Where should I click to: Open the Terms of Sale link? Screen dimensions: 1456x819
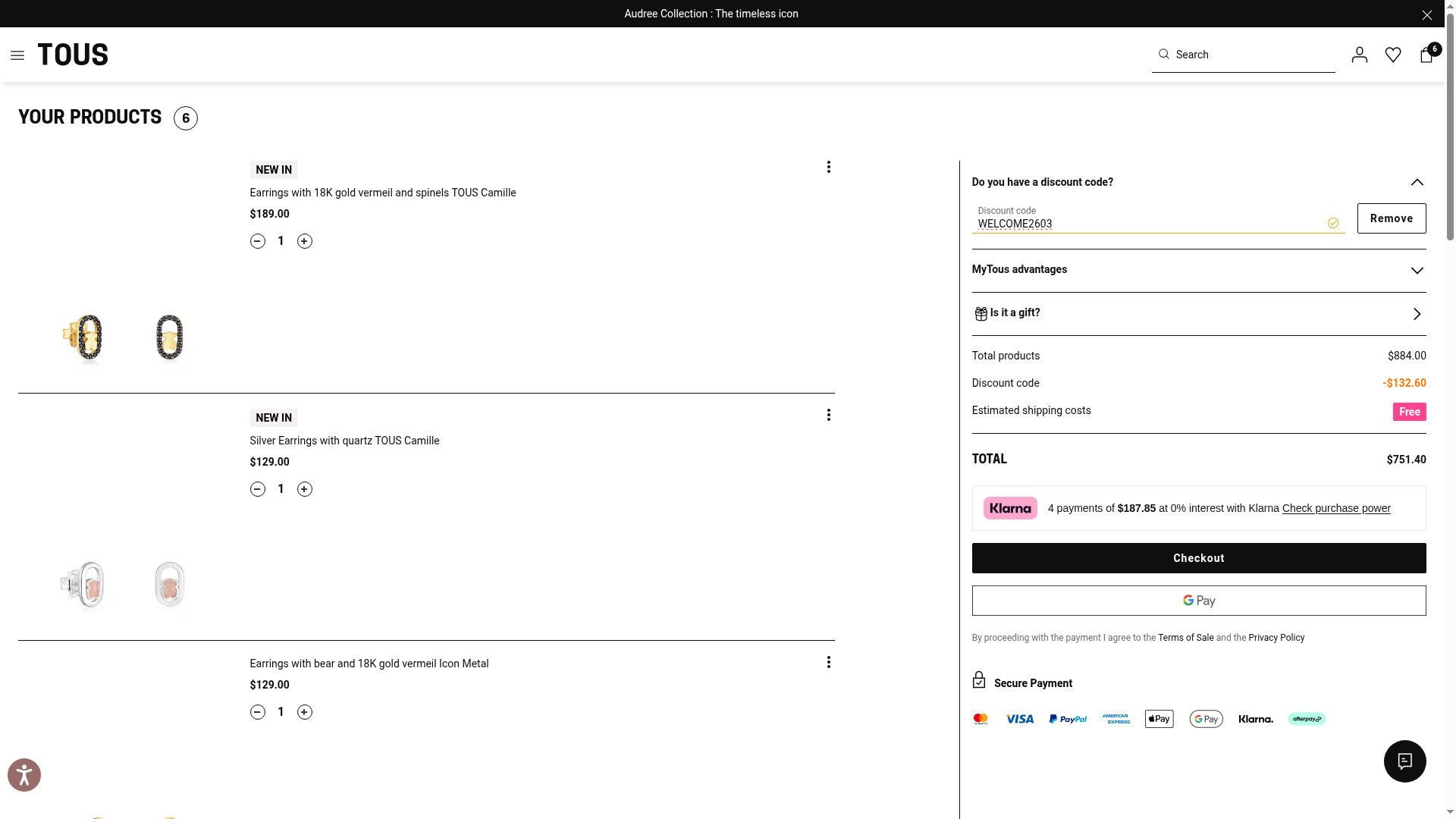pos(1185,638)
